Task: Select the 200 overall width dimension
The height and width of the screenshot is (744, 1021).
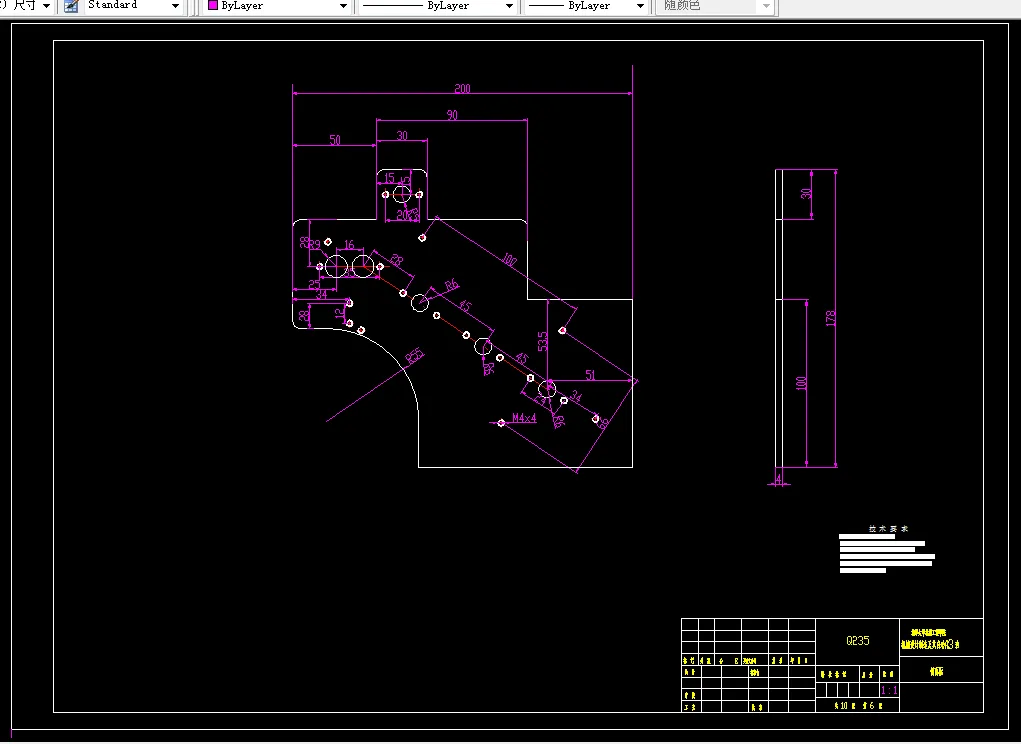Action: (462, 89)
